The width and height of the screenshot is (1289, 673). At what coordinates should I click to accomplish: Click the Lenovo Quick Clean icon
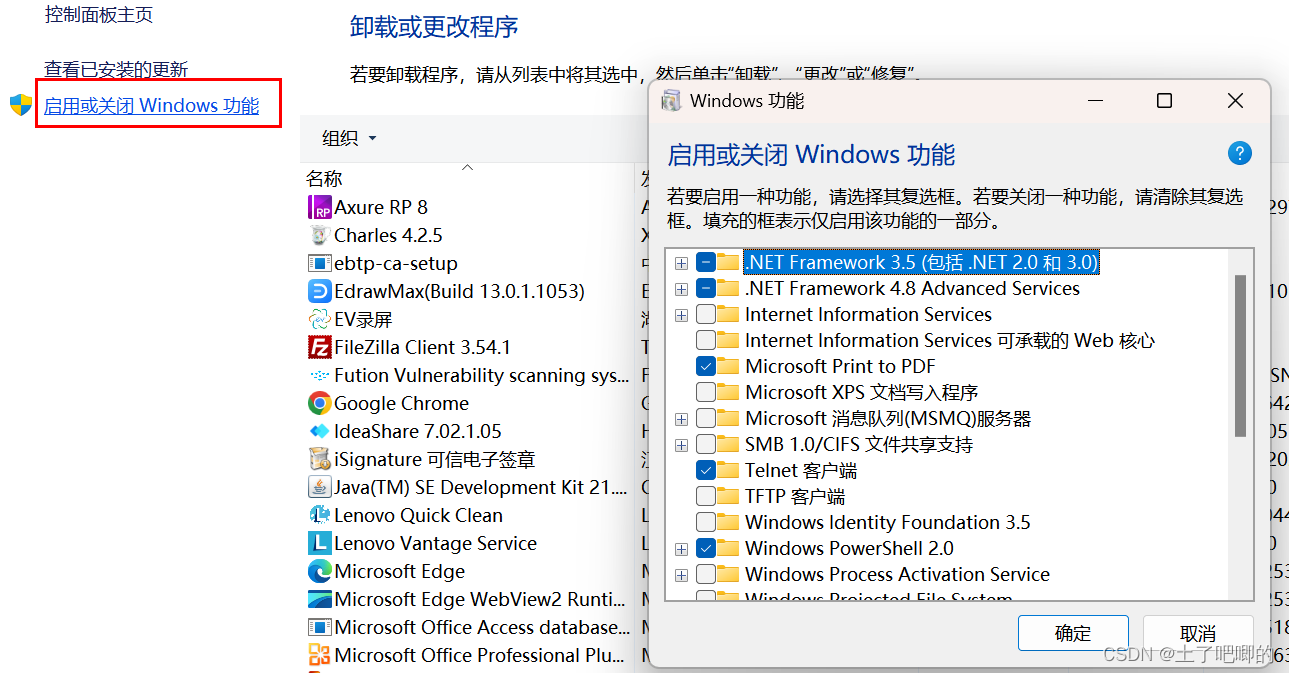tap(320, 515)
